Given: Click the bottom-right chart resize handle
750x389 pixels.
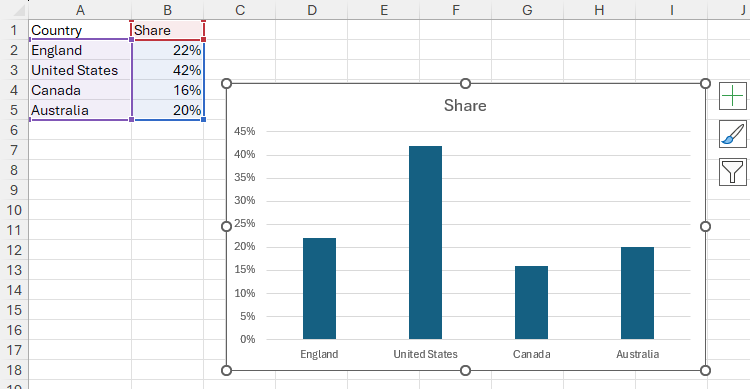Looking at the screenshot, I should click(x=705, y=370).
